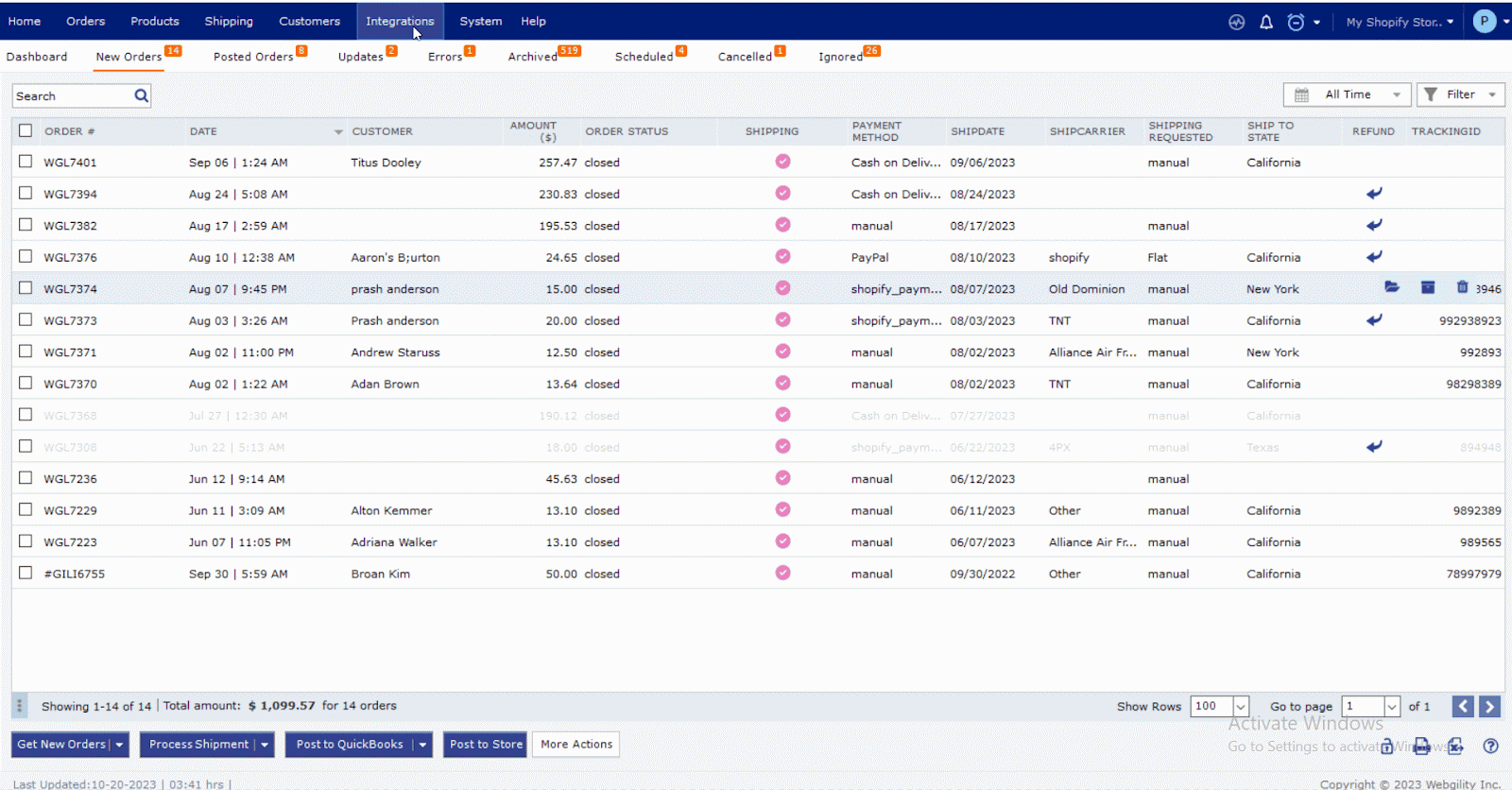1512x790 pixels.
Task: Click the refund arrow for order WGL7376
Action: [1374, 257]
